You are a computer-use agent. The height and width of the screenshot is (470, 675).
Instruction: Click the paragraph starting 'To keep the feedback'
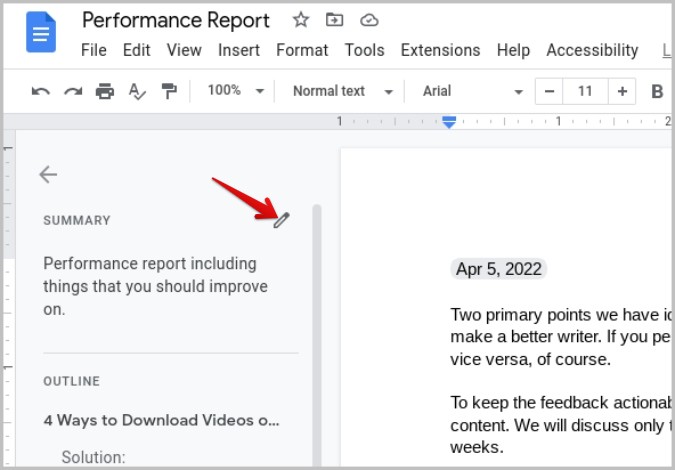click(x=560, y=425)
